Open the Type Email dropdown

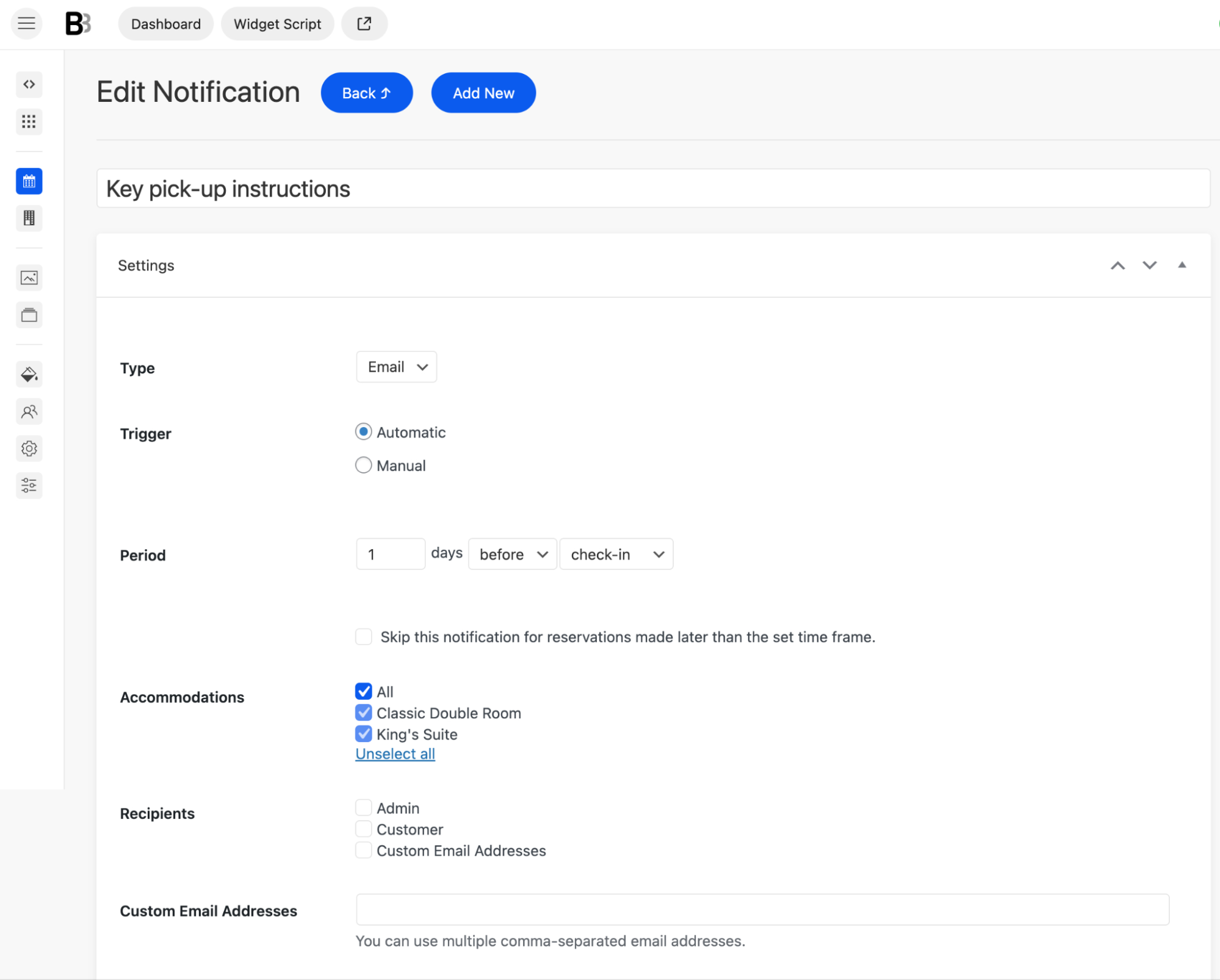(397, 367)
